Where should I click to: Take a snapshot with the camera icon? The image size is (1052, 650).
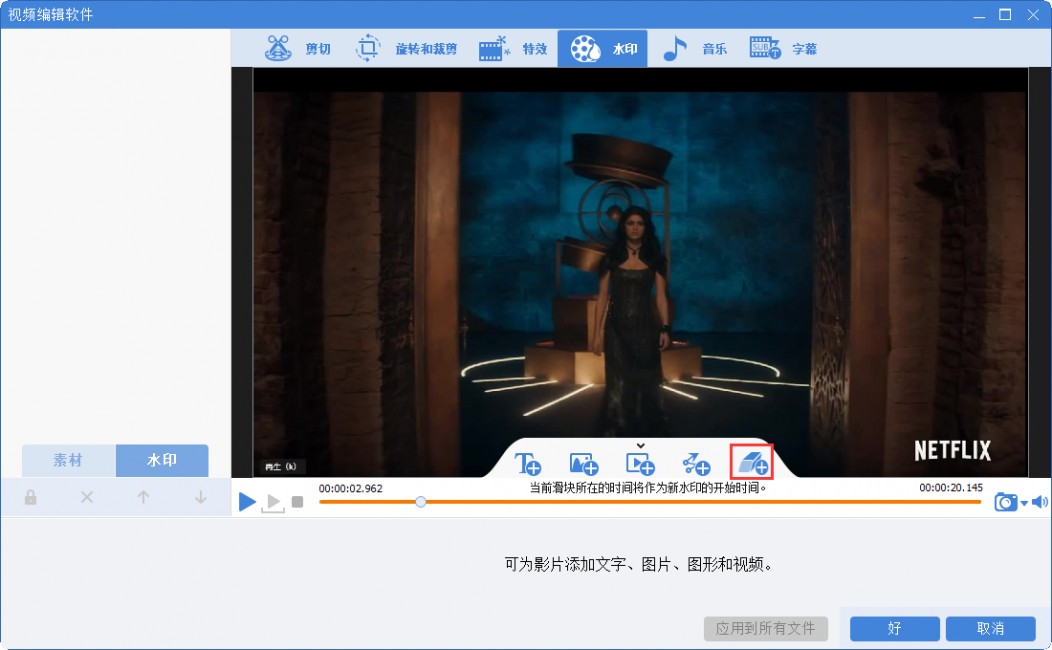(x=1005, y=502)
